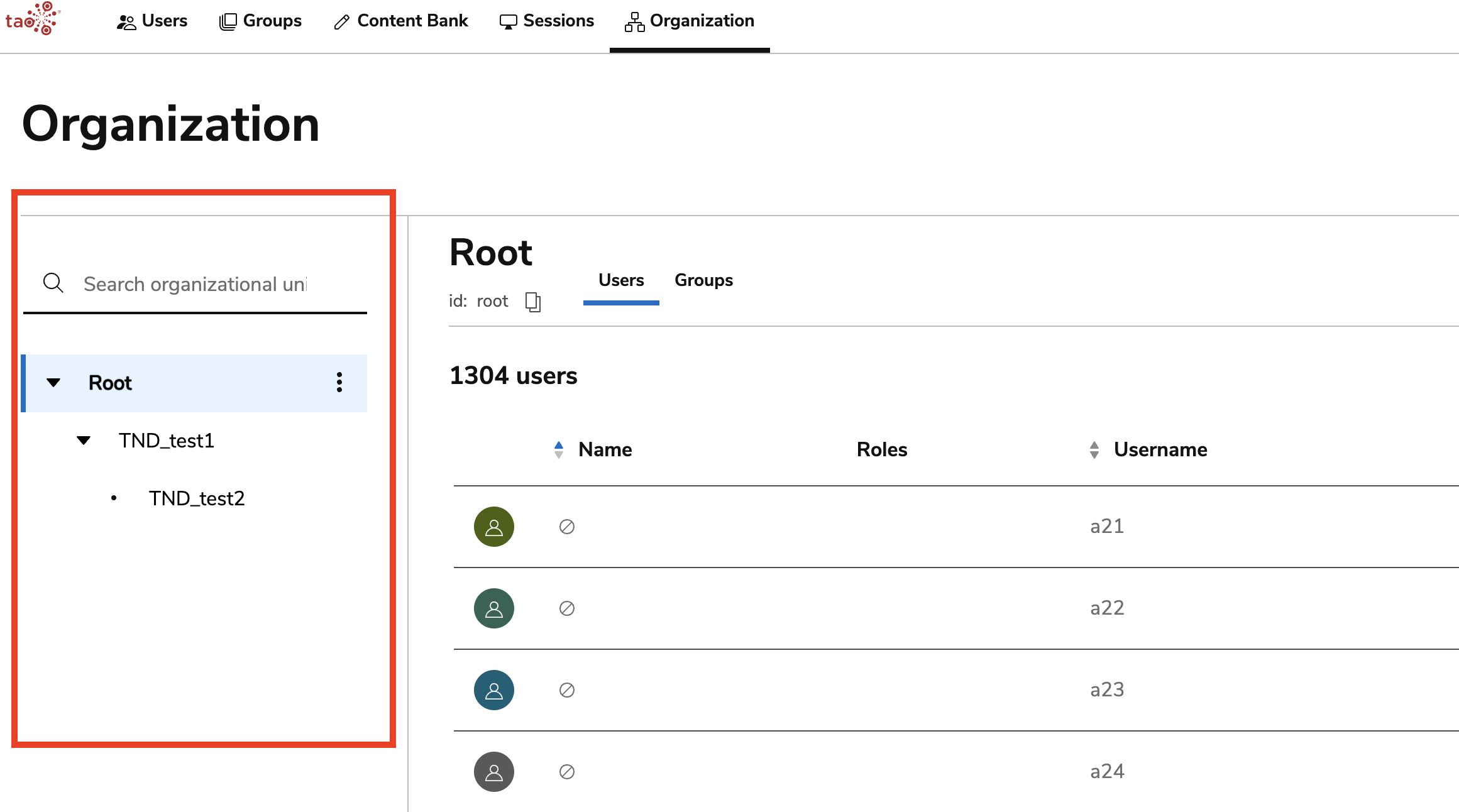
Task: Switch to the Groups tab under Root
Action: click(x=703, y=280)
